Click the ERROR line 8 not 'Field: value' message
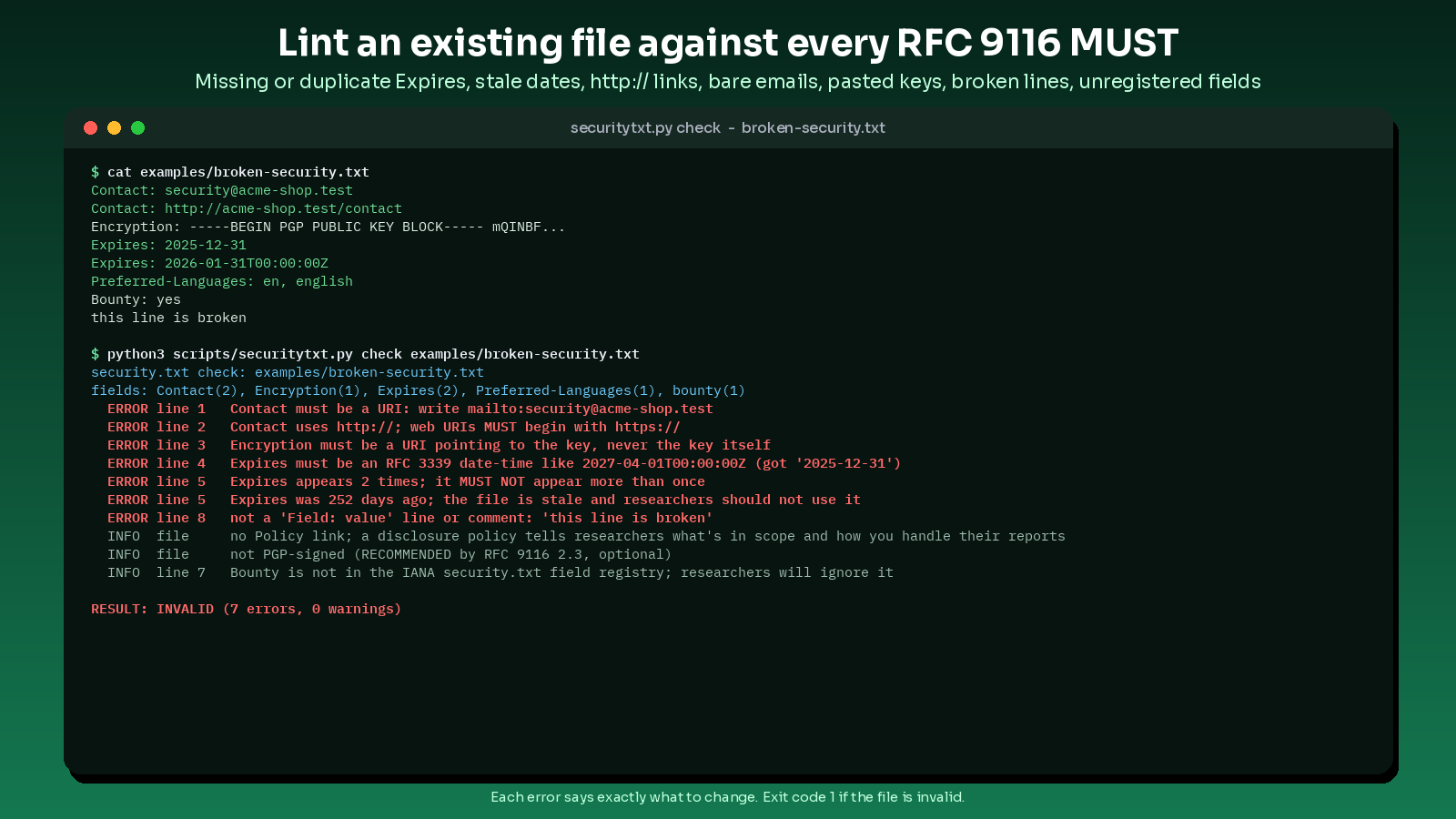 coord(410,518)
